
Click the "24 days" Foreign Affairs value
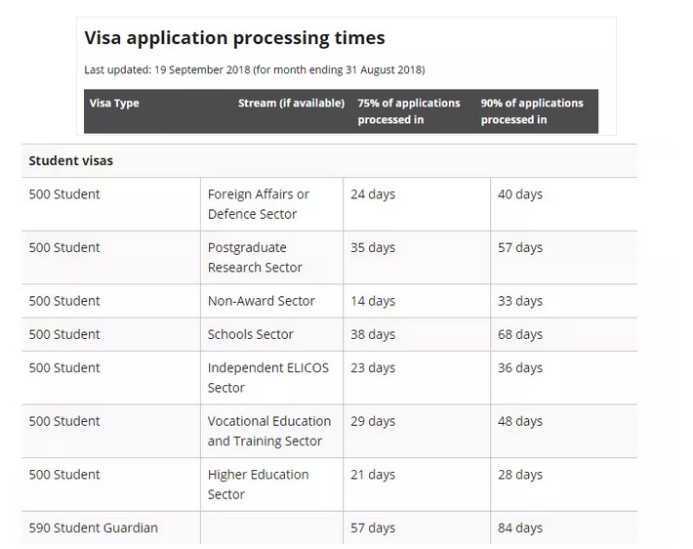tap(372, 194)
